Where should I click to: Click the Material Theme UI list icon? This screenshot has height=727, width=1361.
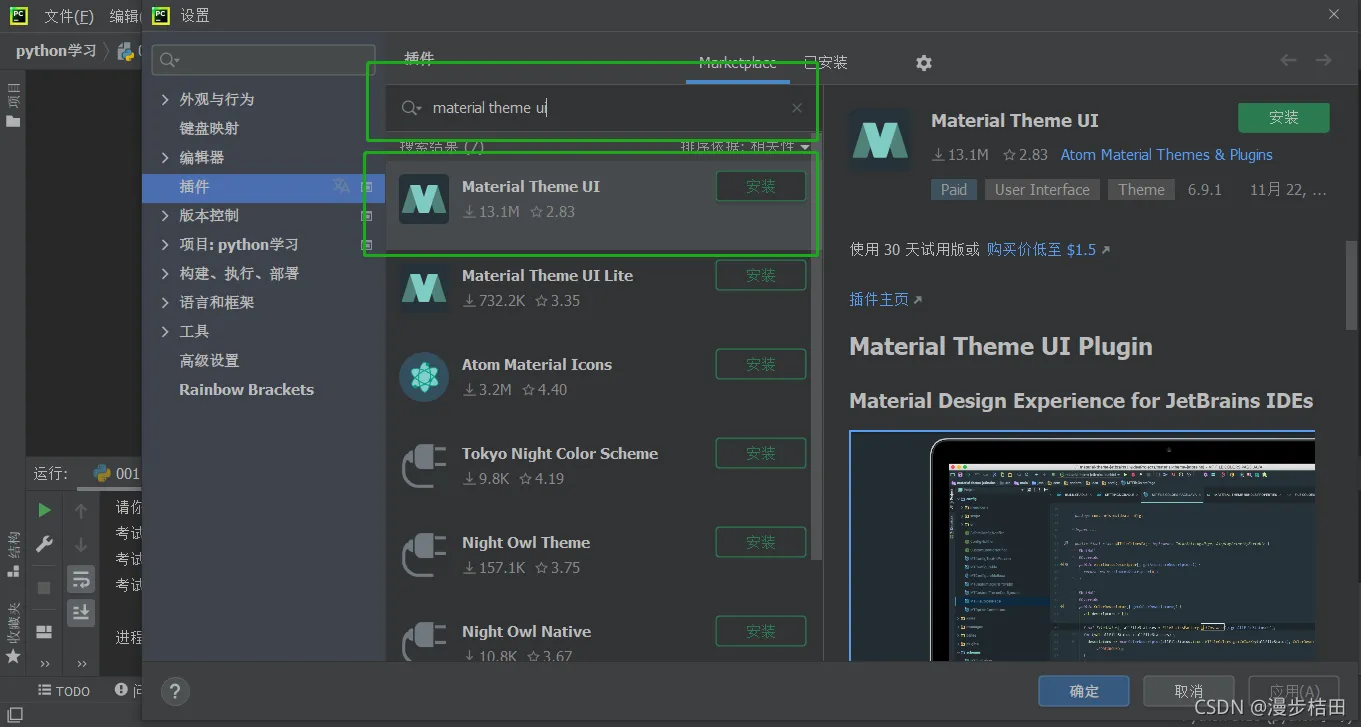(424, 198)
